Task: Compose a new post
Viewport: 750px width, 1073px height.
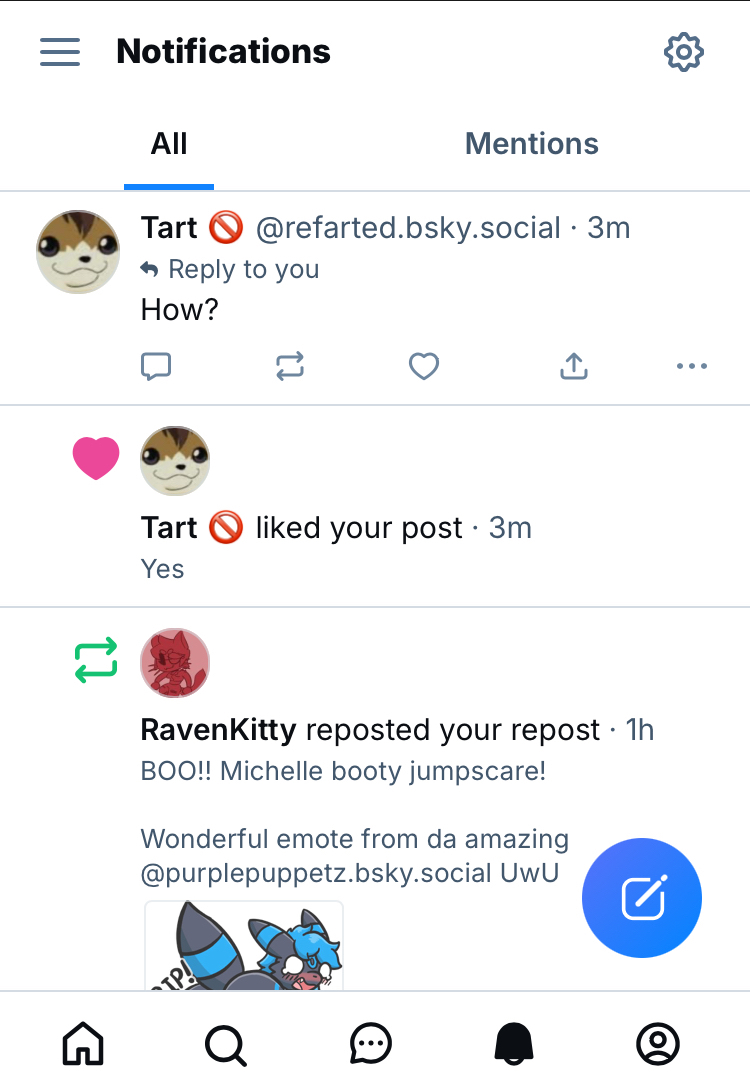Action: pos(641,898)
